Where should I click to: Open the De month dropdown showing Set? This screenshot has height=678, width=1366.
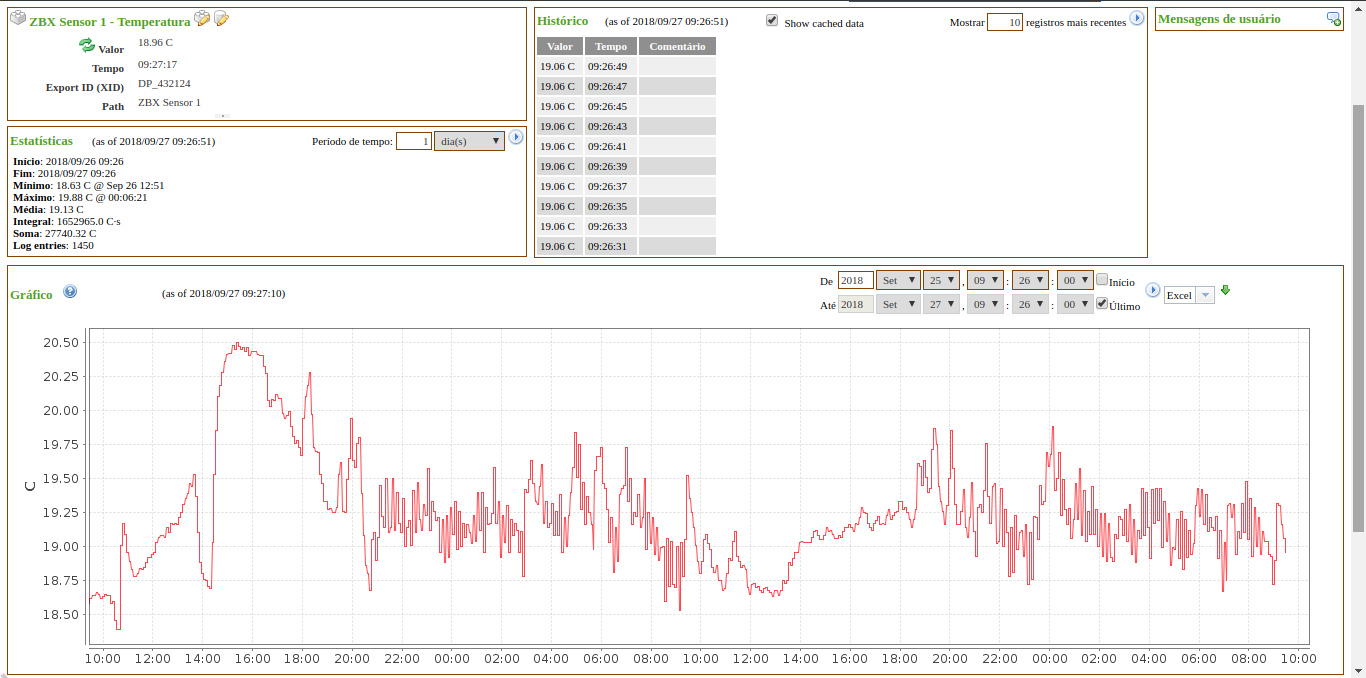click(x=897, y=281)
